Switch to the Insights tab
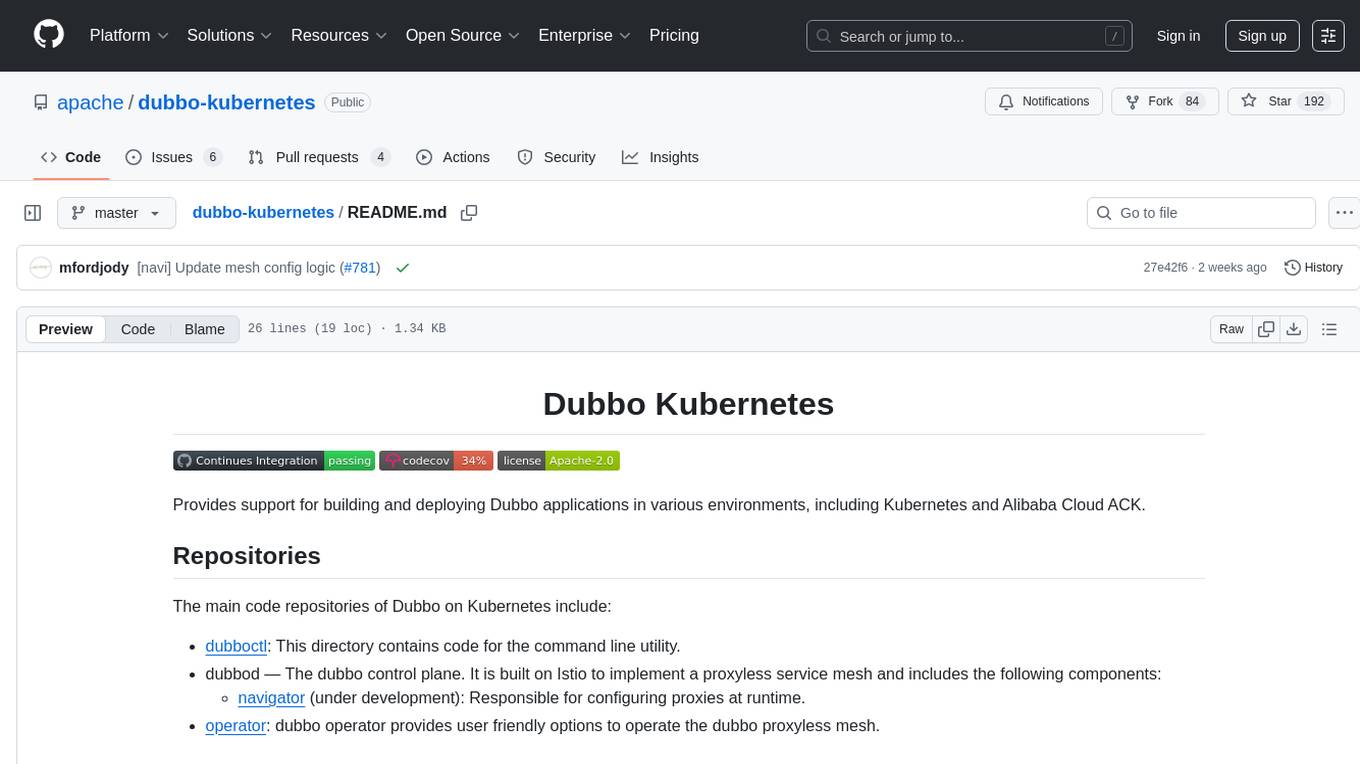1360x764 pixels. click(660, 157)
